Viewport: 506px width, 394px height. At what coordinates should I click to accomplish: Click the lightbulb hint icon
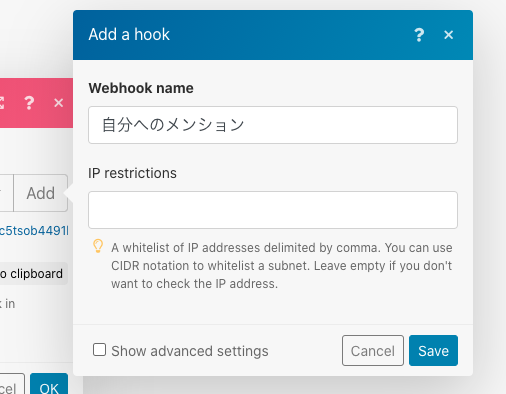pos(98,246)
